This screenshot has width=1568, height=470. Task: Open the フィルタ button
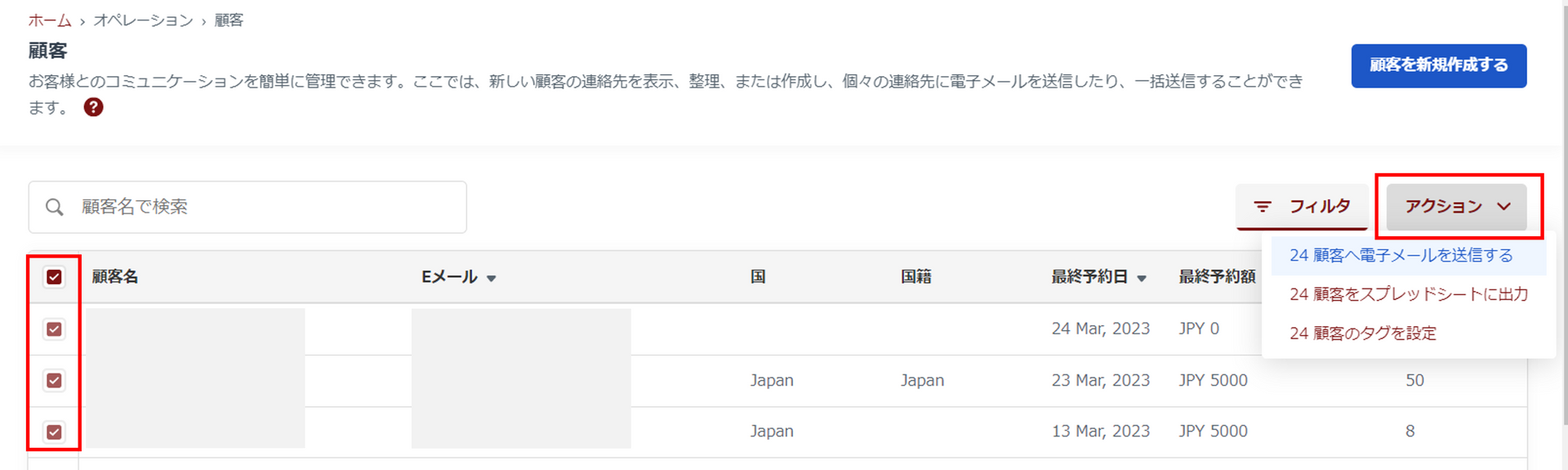1302,207
